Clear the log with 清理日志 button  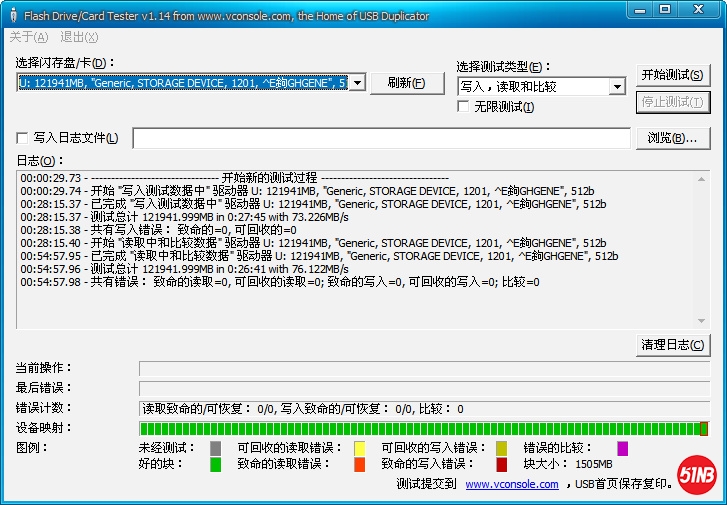[x=672, y=345]
